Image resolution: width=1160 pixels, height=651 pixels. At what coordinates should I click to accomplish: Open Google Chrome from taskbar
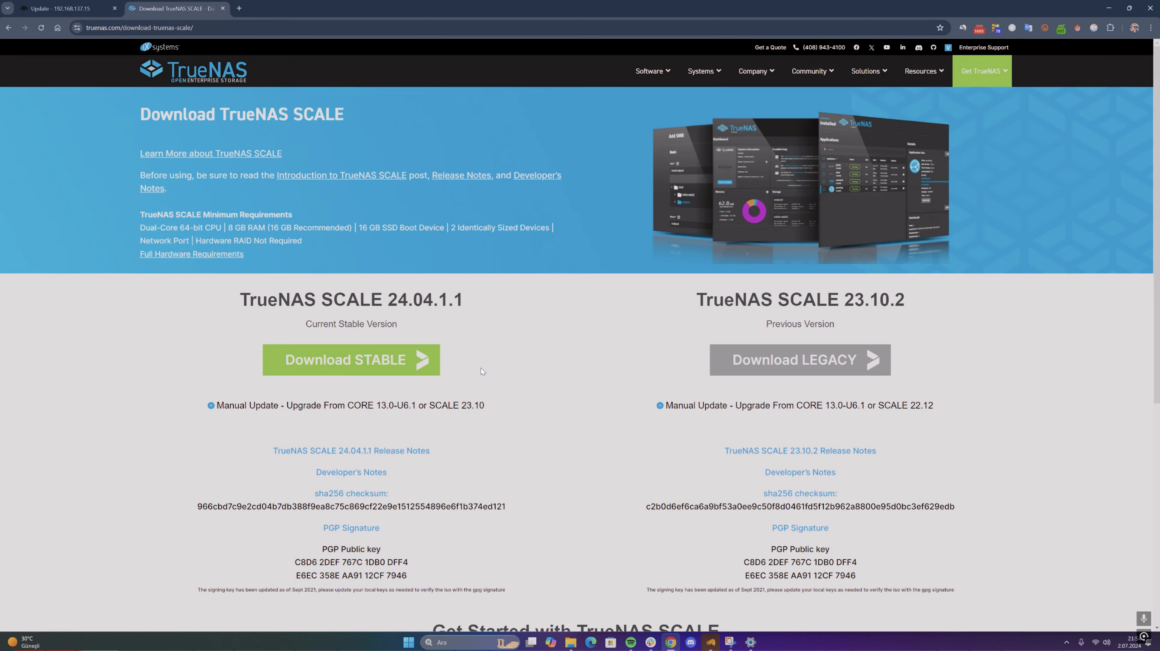[x=670, y=642]
